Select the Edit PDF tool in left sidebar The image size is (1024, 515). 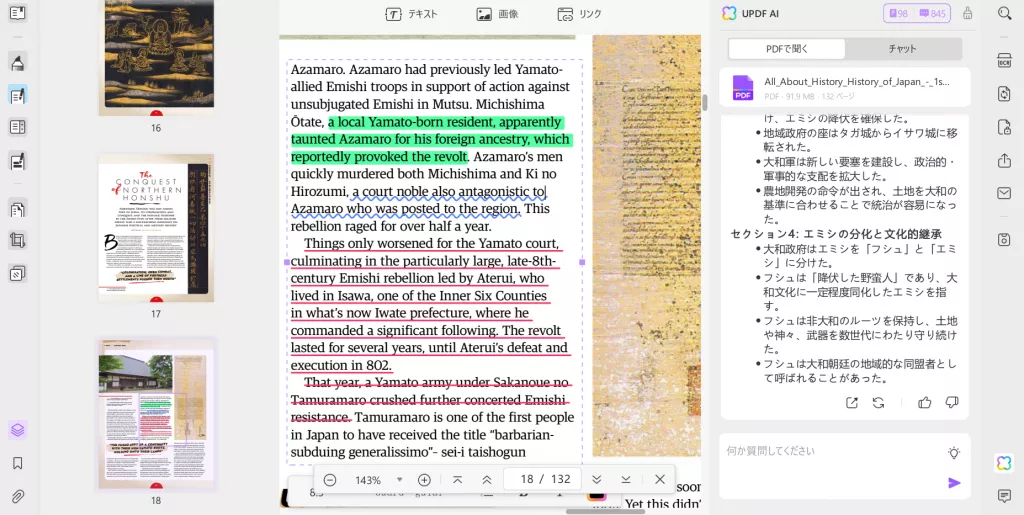[18, 95]
